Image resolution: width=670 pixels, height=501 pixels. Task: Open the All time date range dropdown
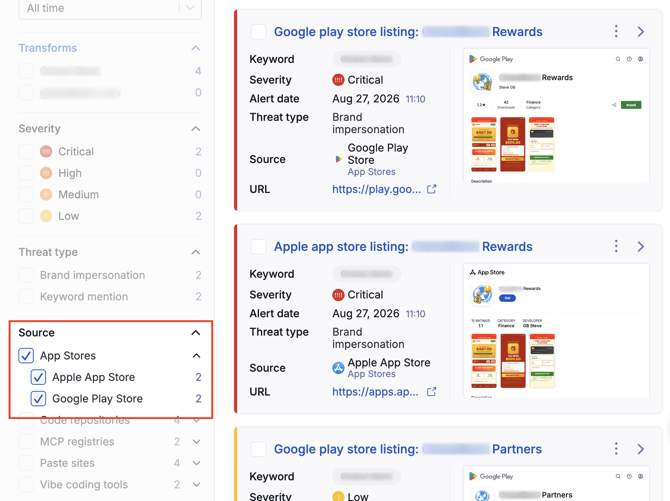(x=110, y=9)
